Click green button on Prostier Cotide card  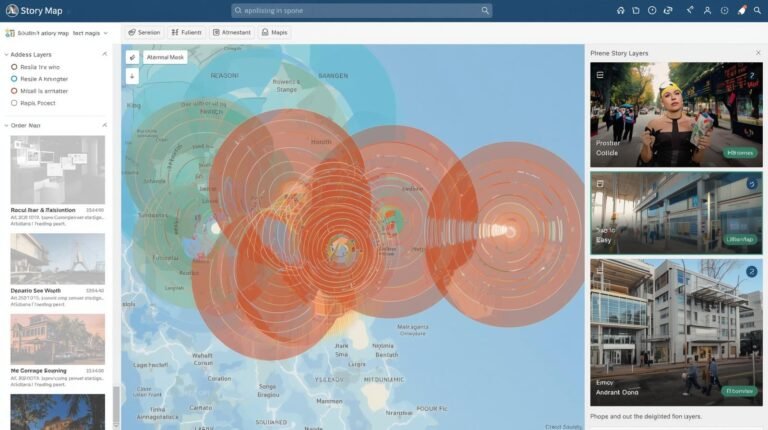[740, 153]
